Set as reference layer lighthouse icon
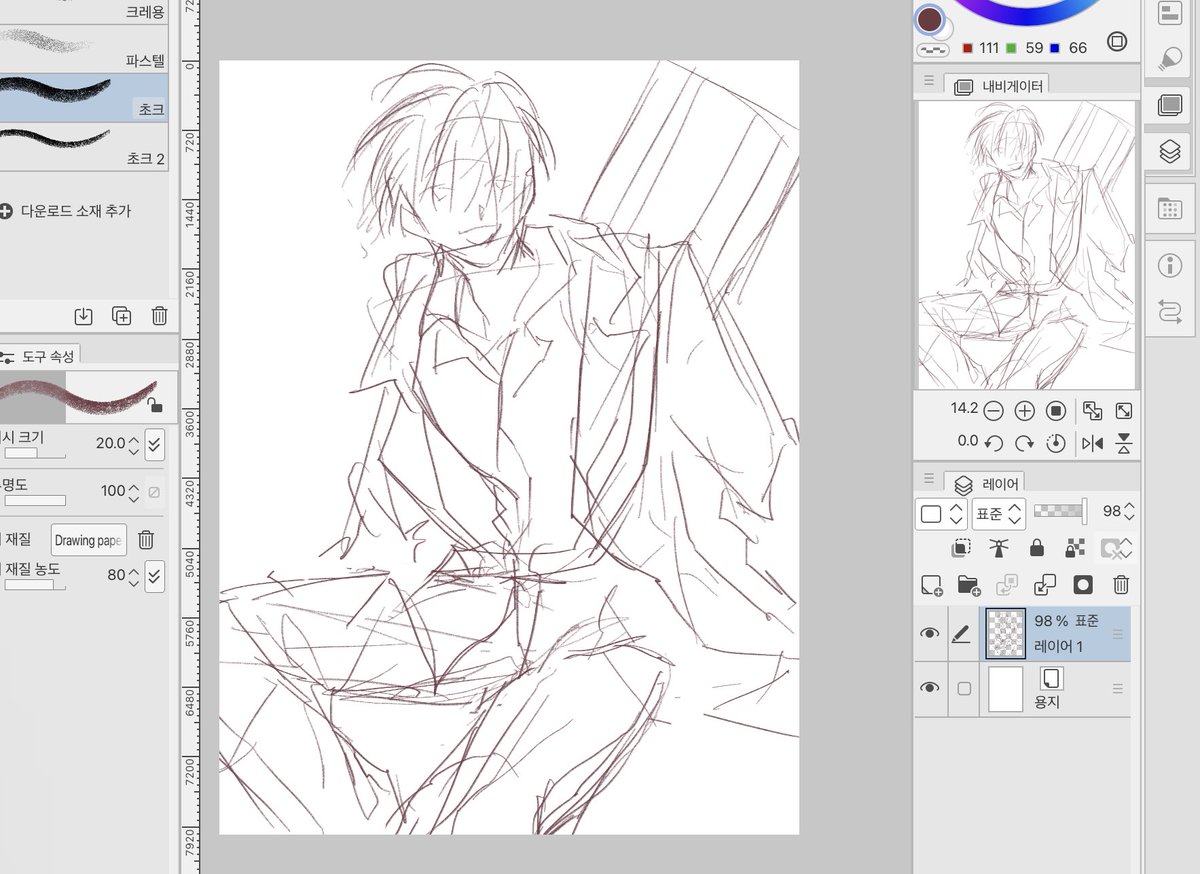 998,548
